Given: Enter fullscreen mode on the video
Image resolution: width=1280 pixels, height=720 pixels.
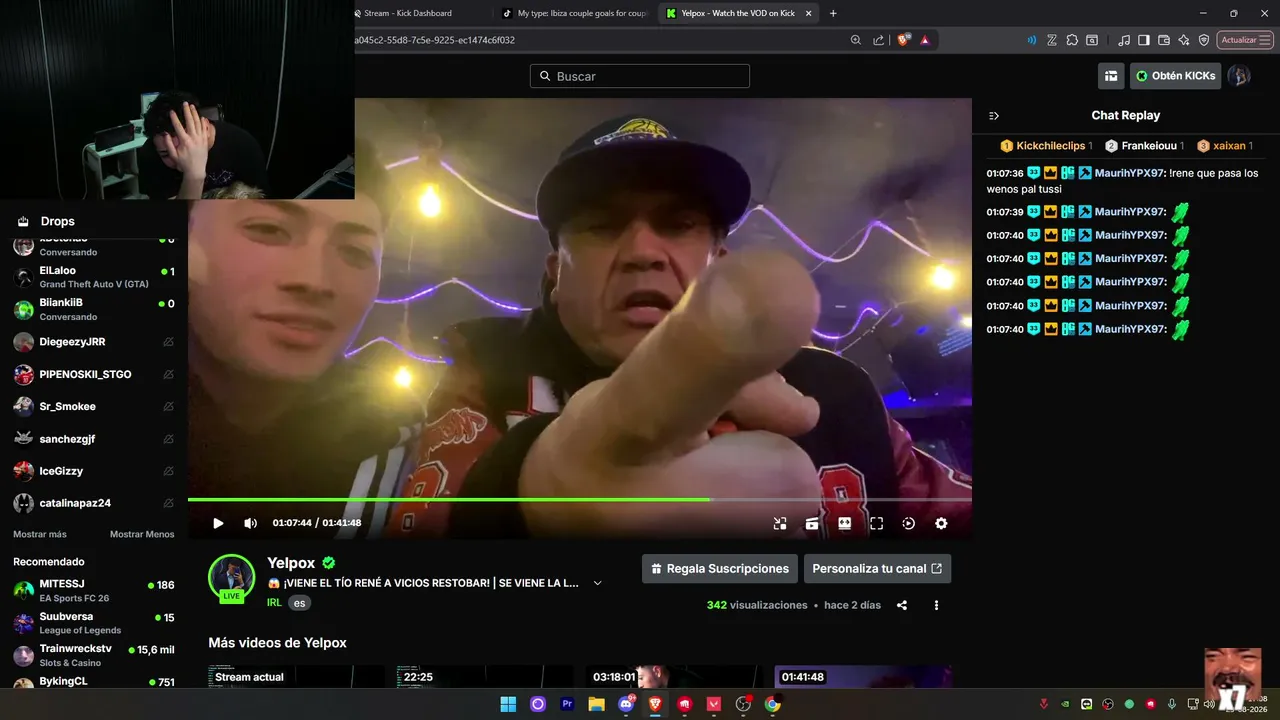Looking at the screenshot, I should [877, 523].
